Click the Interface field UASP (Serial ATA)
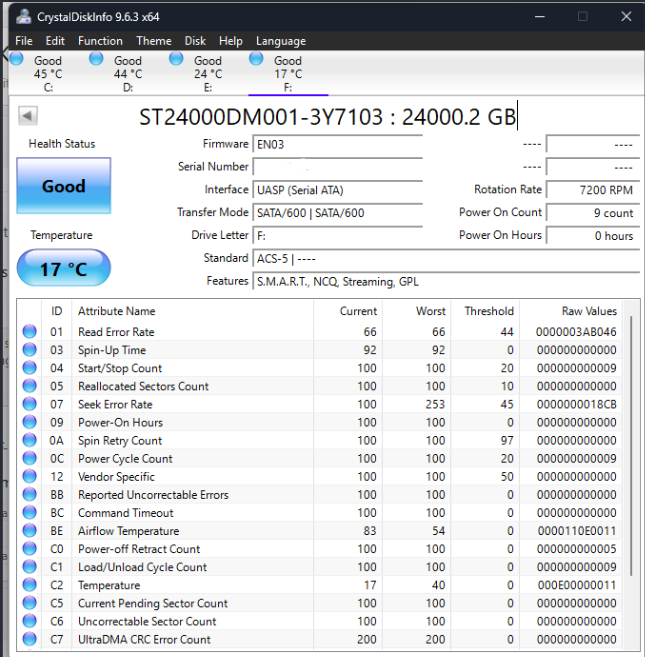This screenshot has width=645, height=657. click(337, 190)
